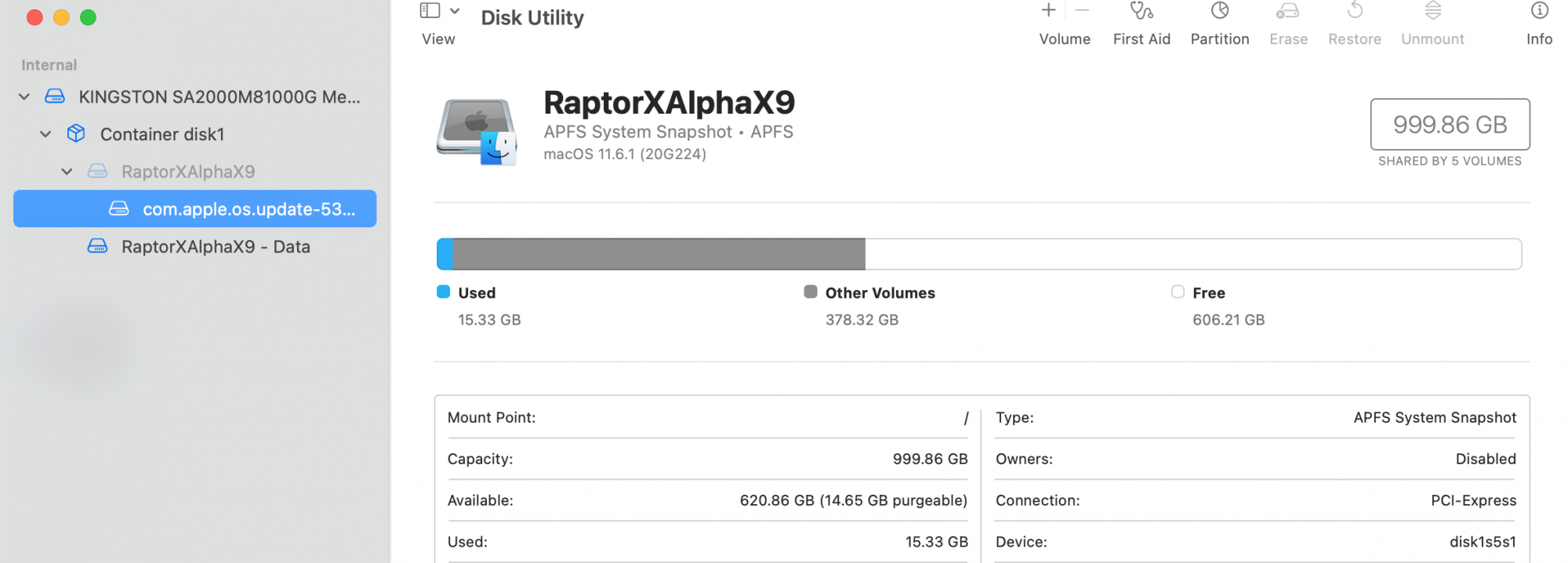Click the sidebar View toggle icon
The height and width of the screenshot is (563, 1568).
tap(430, 10)
